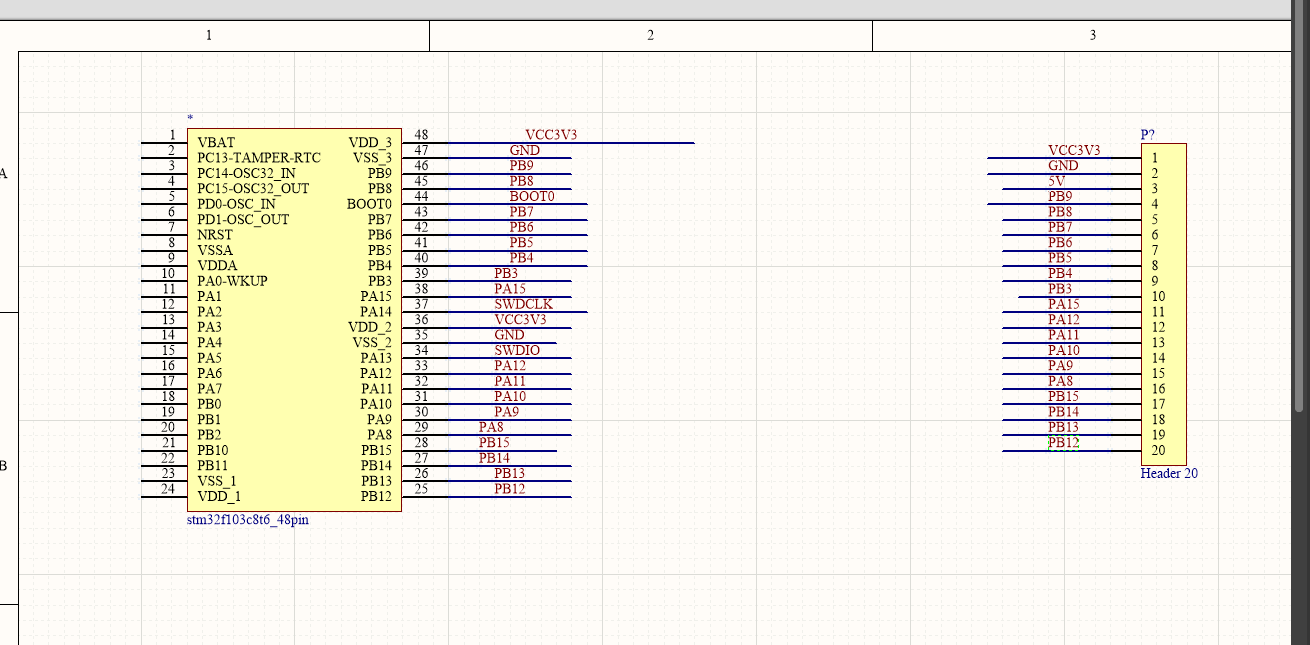1310x645 pixels.
Task: Click the SWDCLK net label
Action: 523,304
